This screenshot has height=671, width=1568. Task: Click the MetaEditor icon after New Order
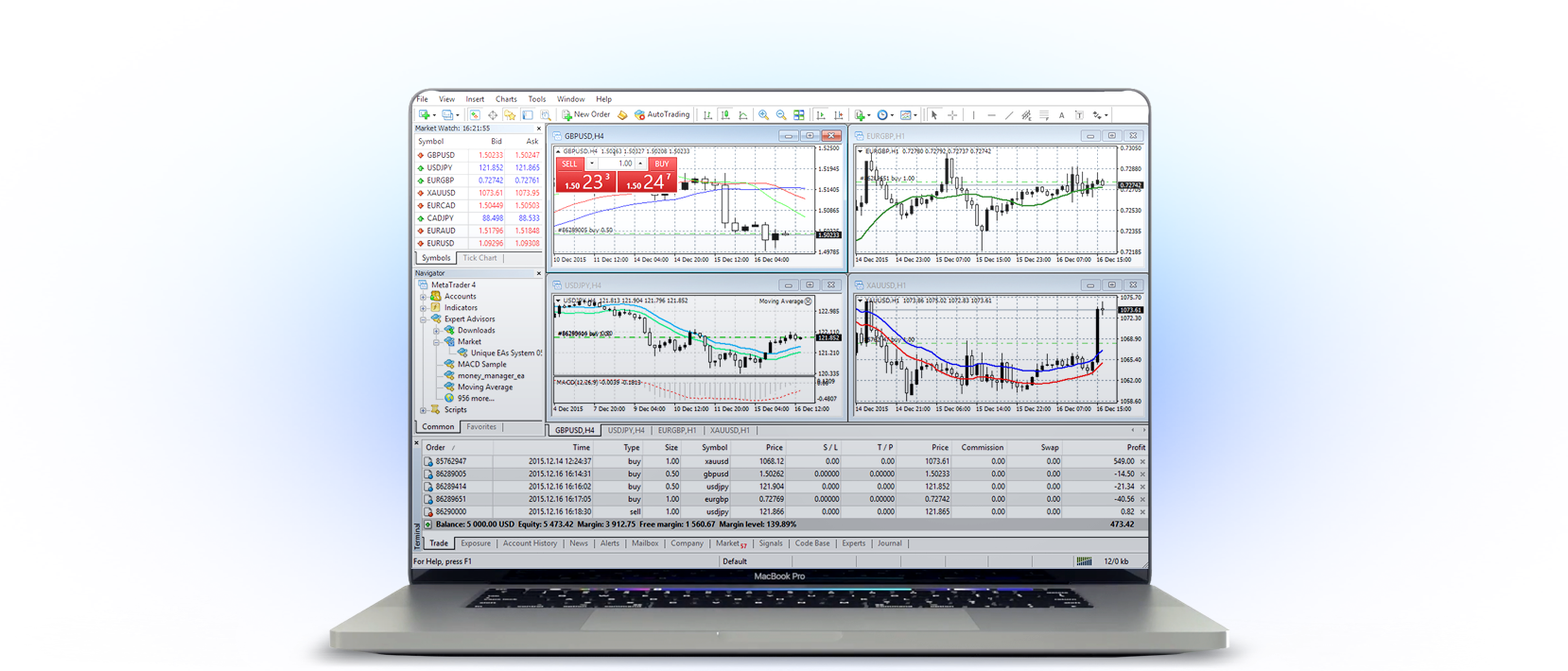(x=622, y=115)
